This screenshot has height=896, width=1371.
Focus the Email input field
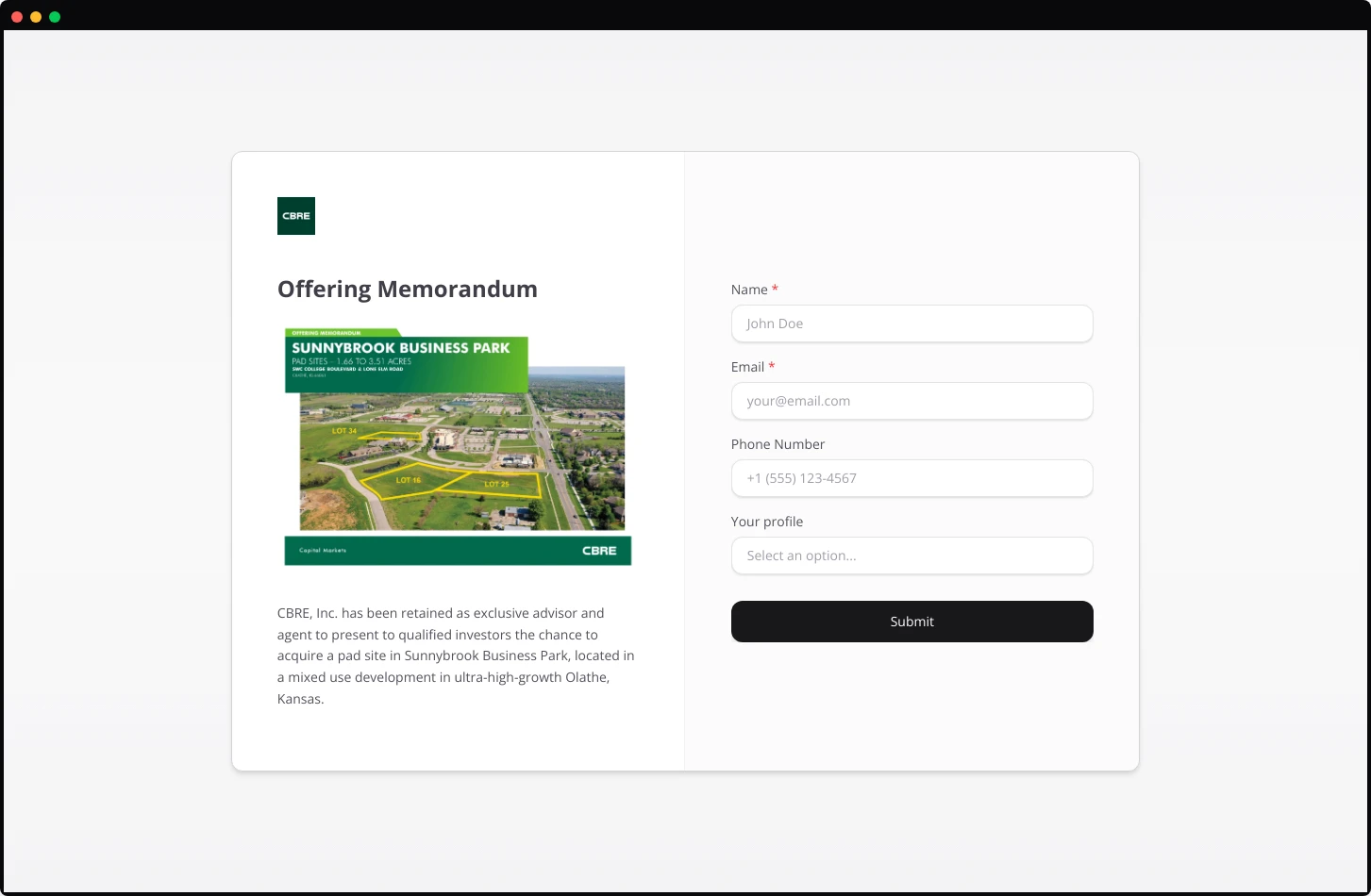[x=911, y=401]
